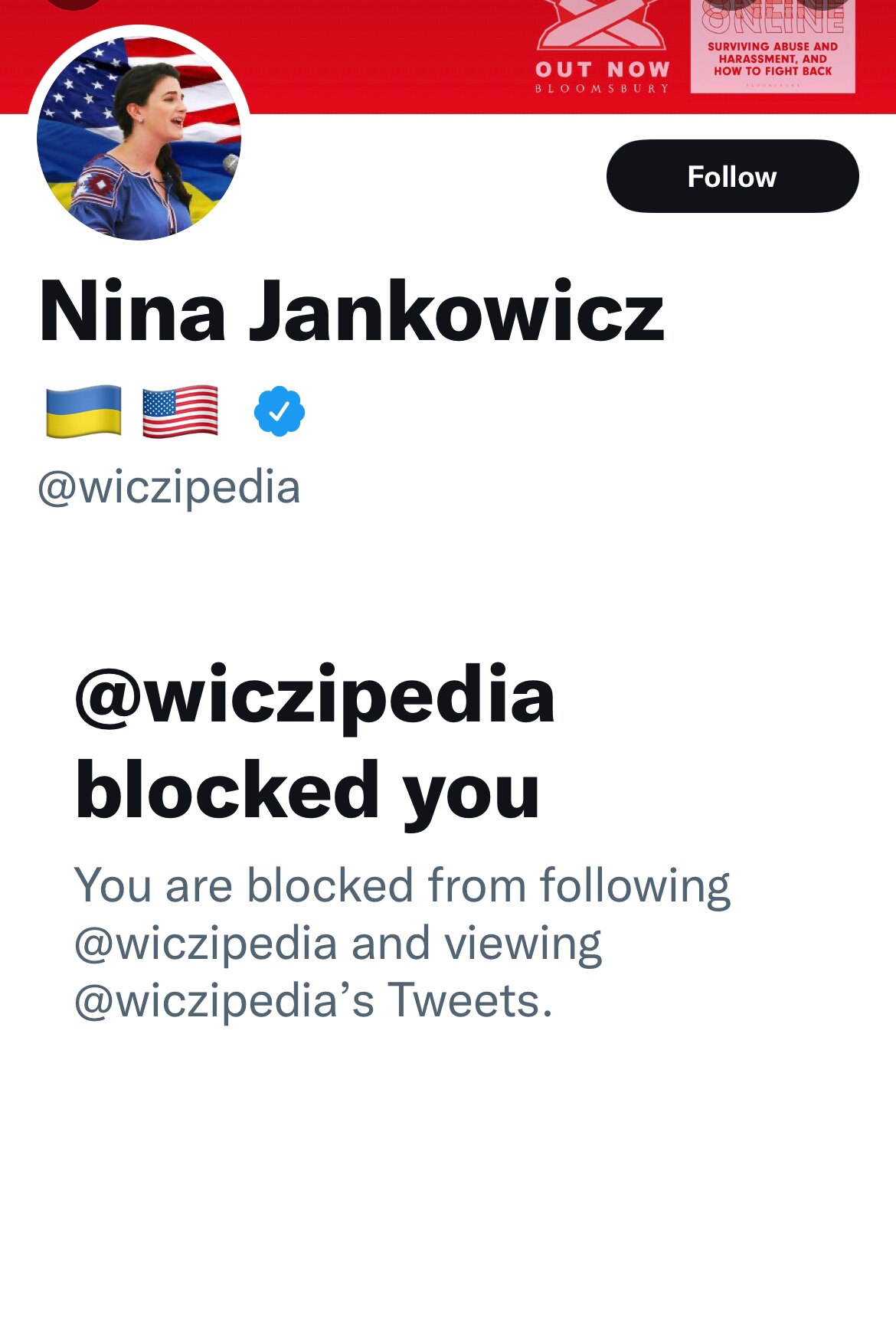Tap the blue verified checkmark badge
This screenshot has height=1325, width=896.
[x=280, y=412]
